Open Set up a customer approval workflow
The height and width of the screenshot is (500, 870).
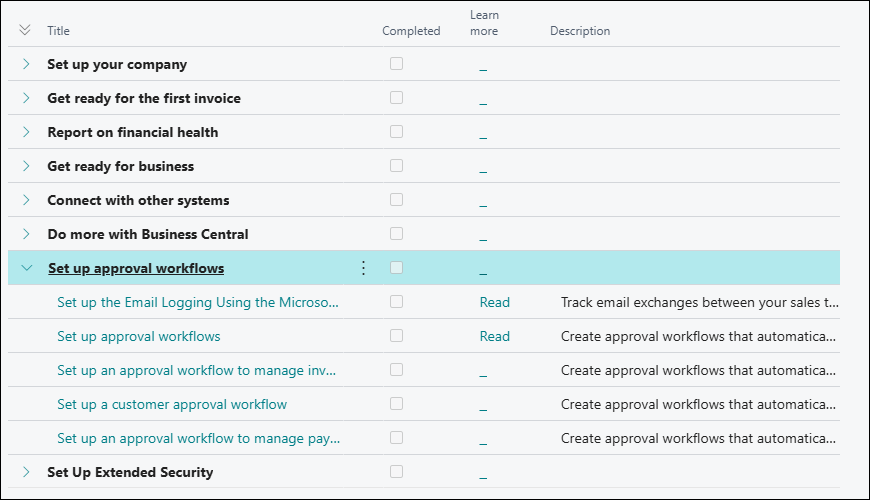[x=172, y=404]
